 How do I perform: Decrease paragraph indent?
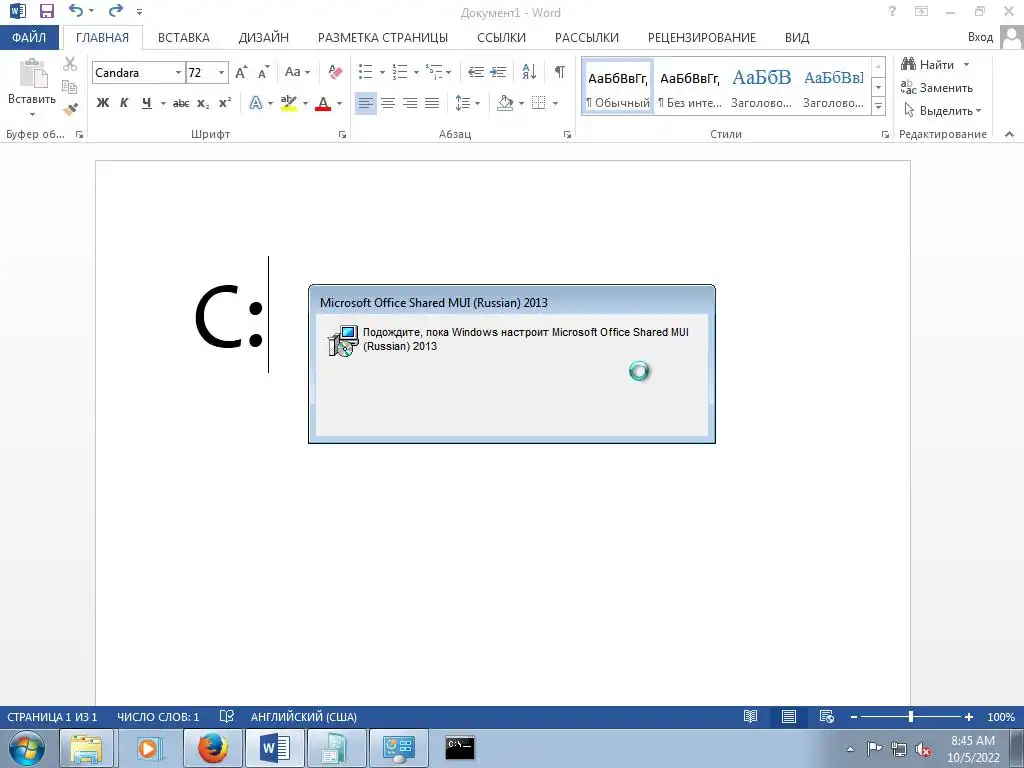point(476,72)
